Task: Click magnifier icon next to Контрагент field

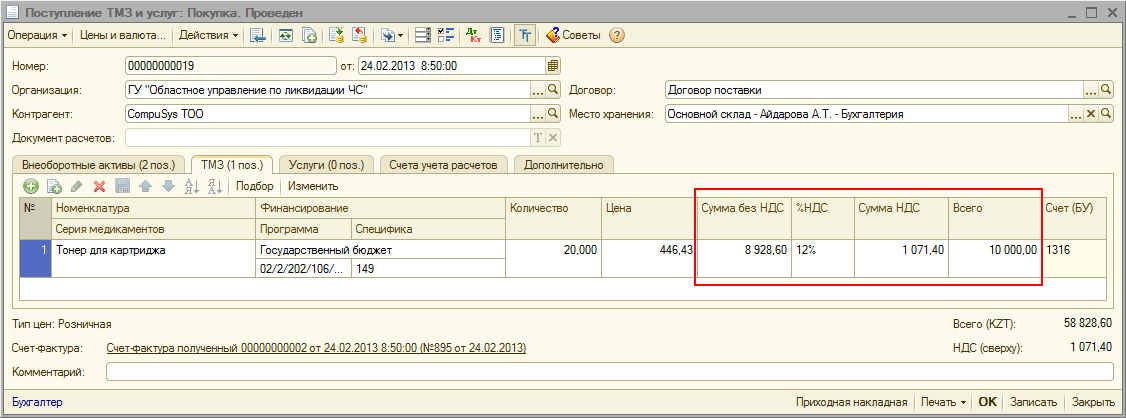Action: click(x=553, y=114)
